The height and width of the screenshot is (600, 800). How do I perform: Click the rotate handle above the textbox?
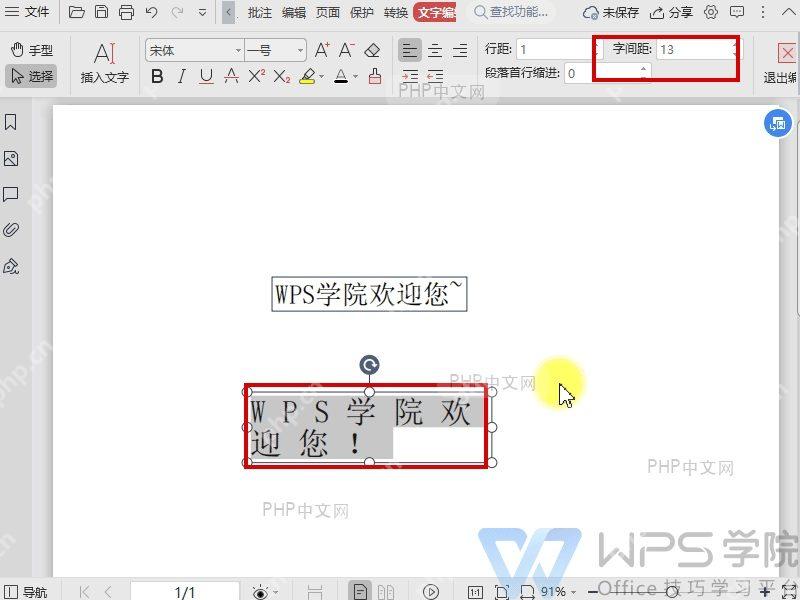369,365
